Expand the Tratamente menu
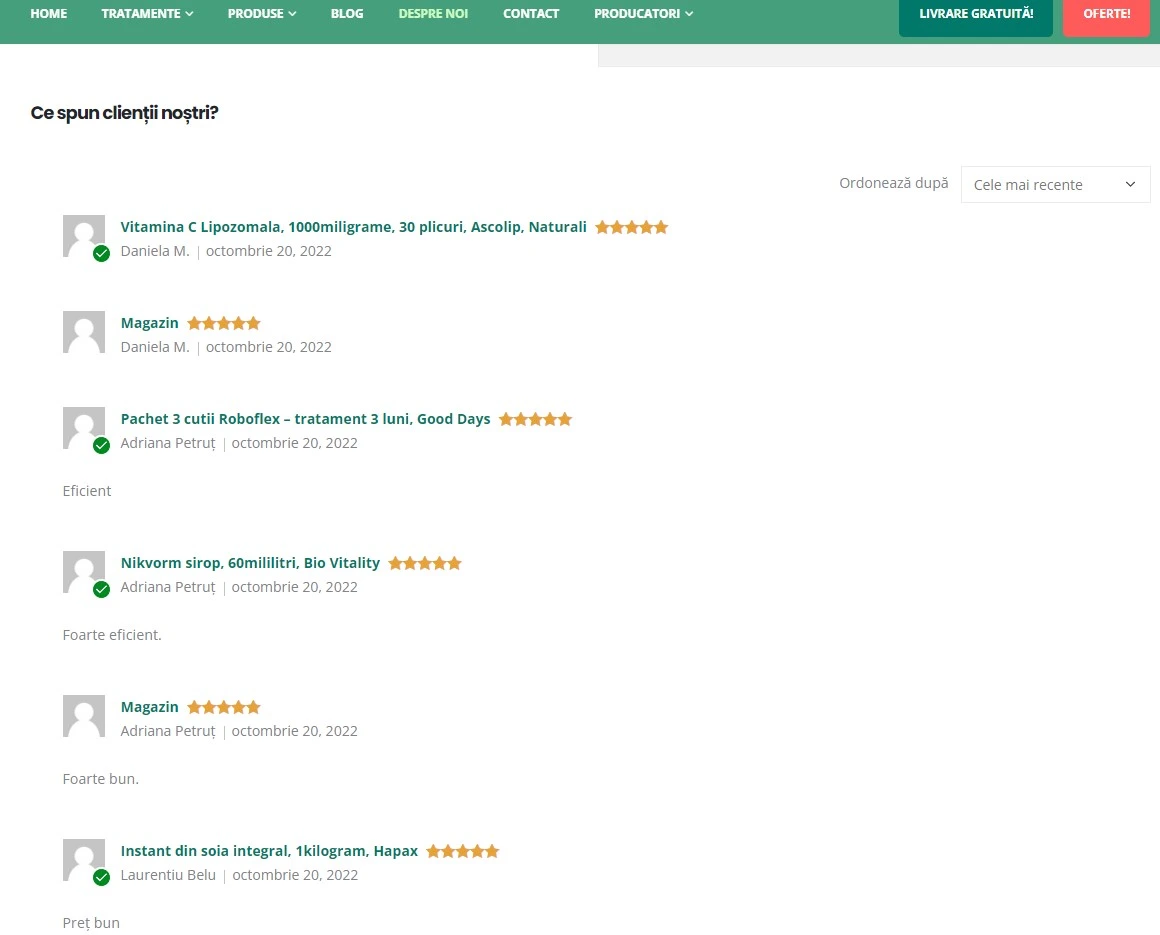Viewport: 1160px width, 935px height. (x=147, y=14)
